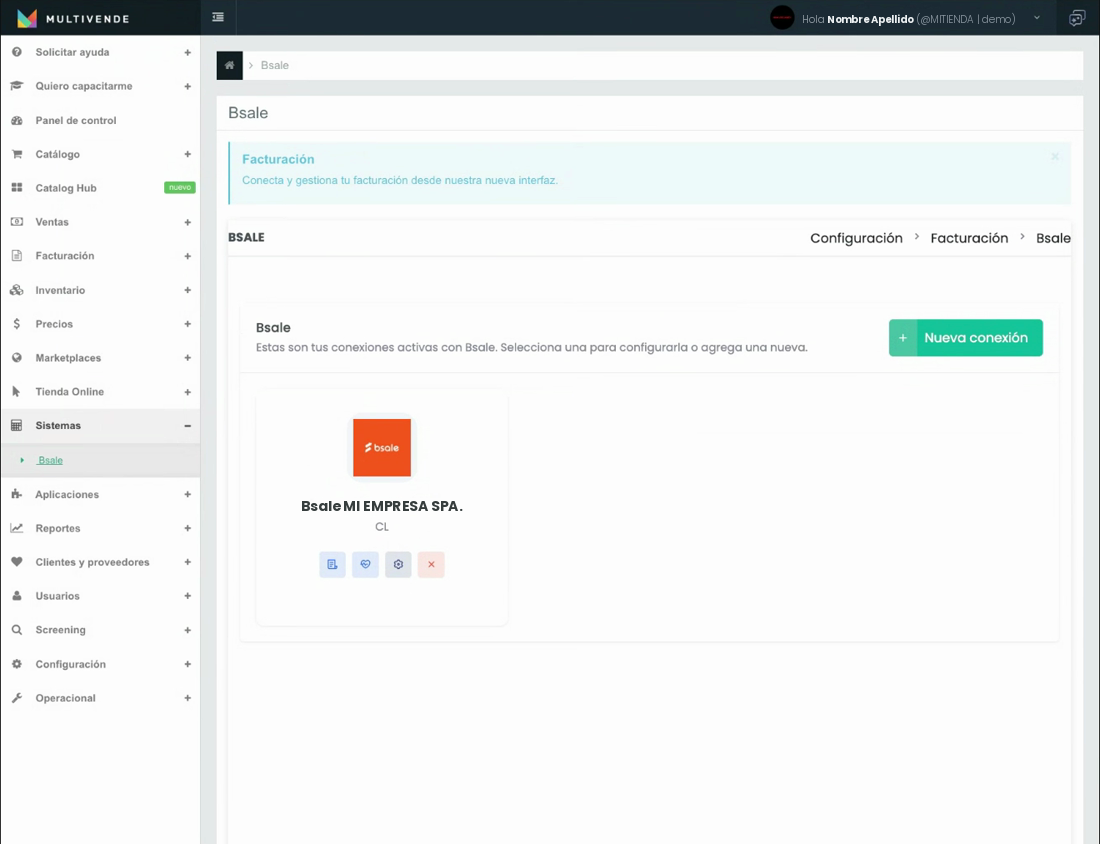The image size is (1100, 844).
Task: Click grid icon for Catalog Hub
Action: [x=17, y=187]
